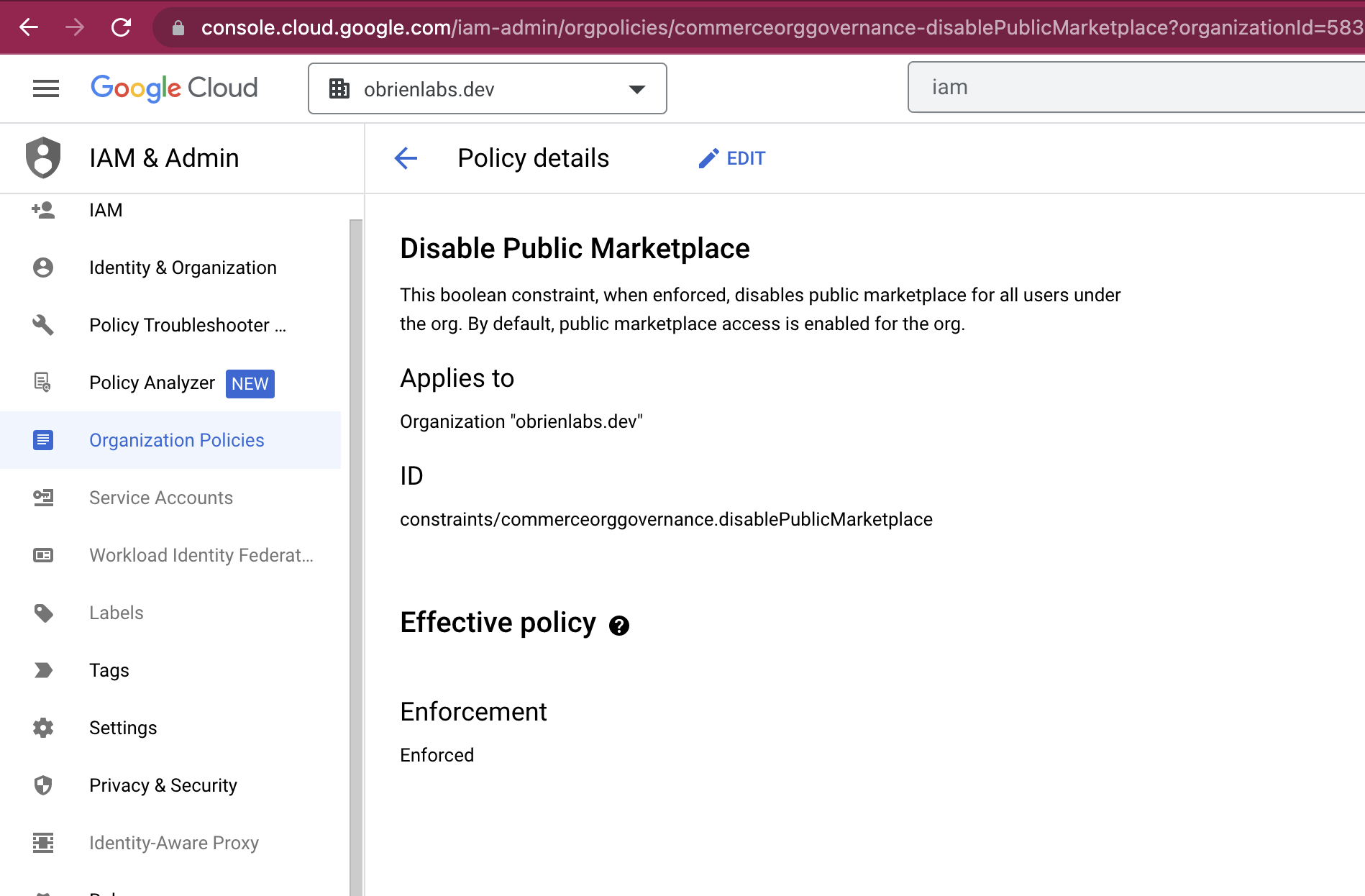Select the Tags arrow icon

click(43, 670)
